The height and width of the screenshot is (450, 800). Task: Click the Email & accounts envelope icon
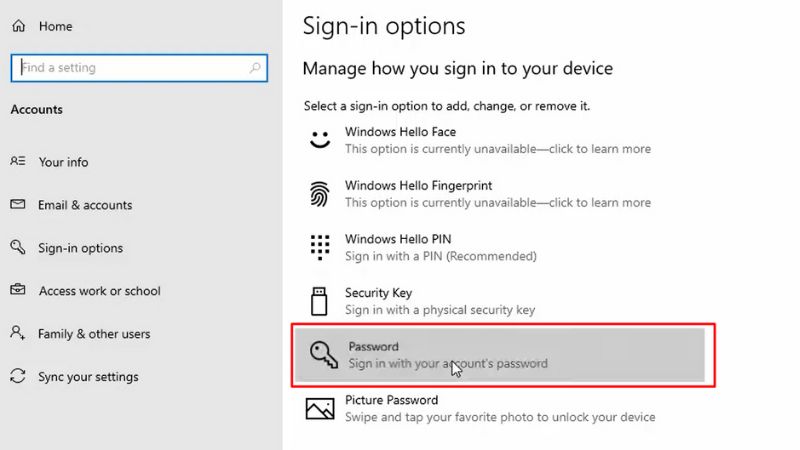click(x=17, y=204)
